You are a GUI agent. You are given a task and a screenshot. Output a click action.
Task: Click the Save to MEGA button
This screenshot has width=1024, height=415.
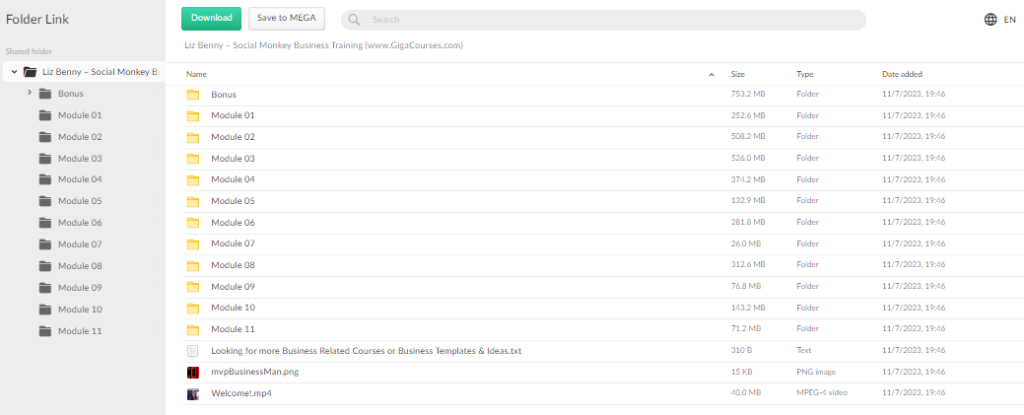[x=286, y=18]
